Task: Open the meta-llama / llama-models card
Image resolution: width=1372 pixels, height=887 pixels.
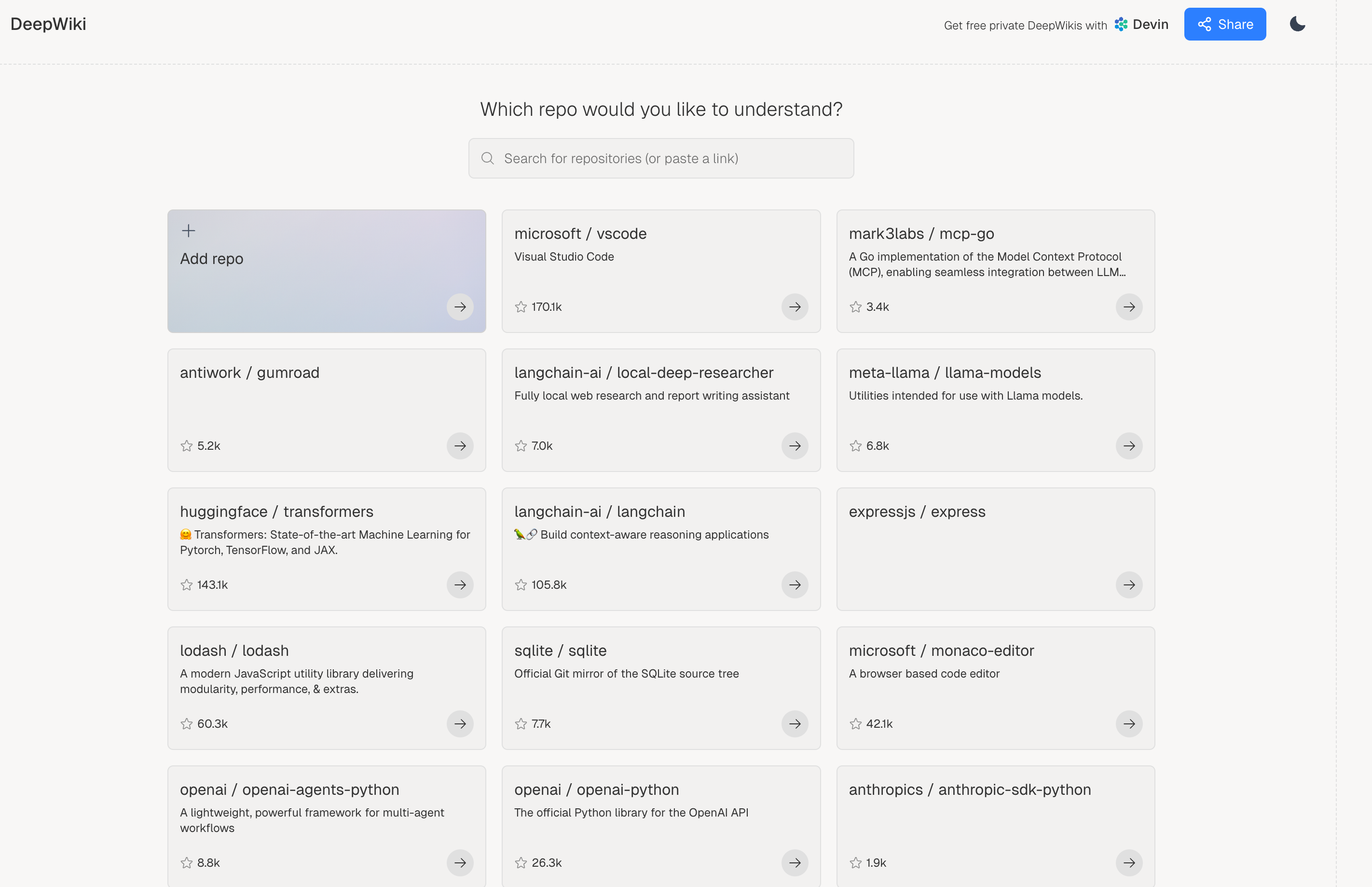Action: [x=944, y=373]
